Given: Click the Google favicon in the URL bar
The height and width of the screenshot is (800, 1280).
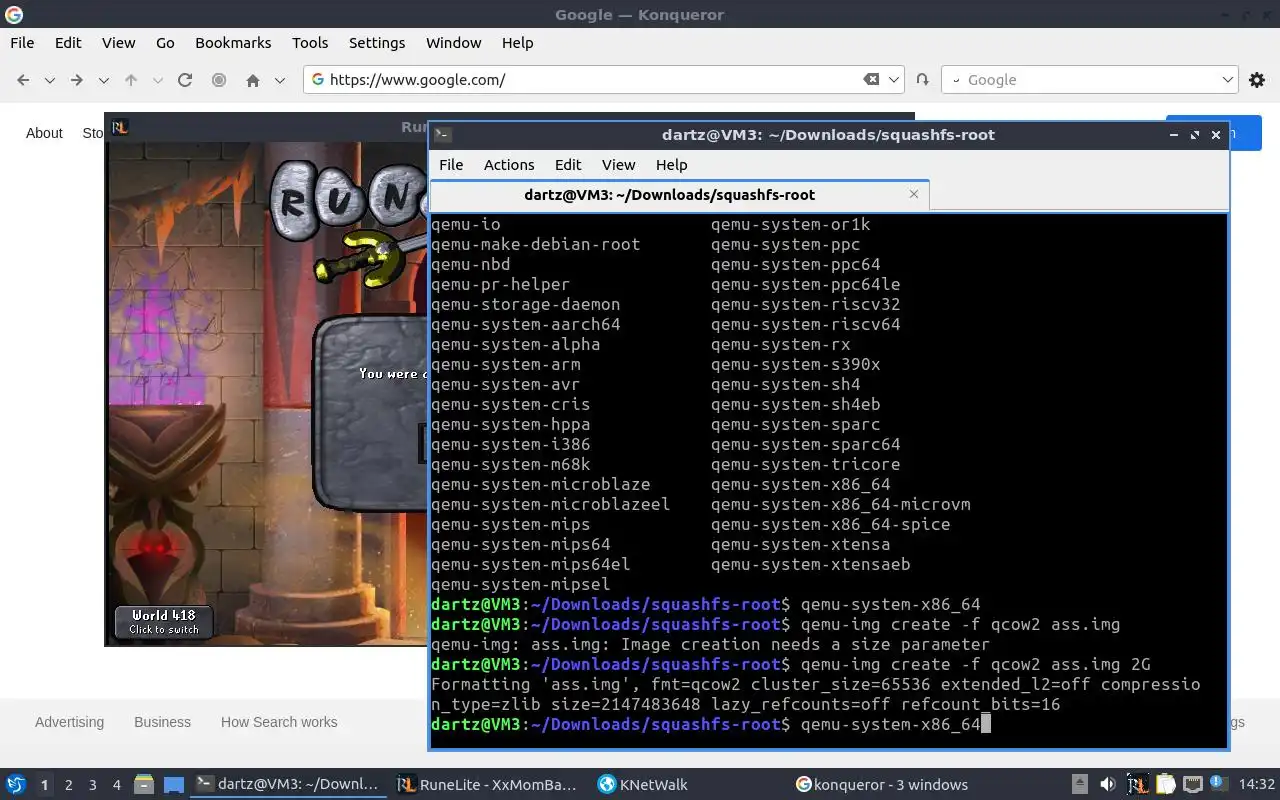Looking at the screenshot, I should click(x=318, y=80).
